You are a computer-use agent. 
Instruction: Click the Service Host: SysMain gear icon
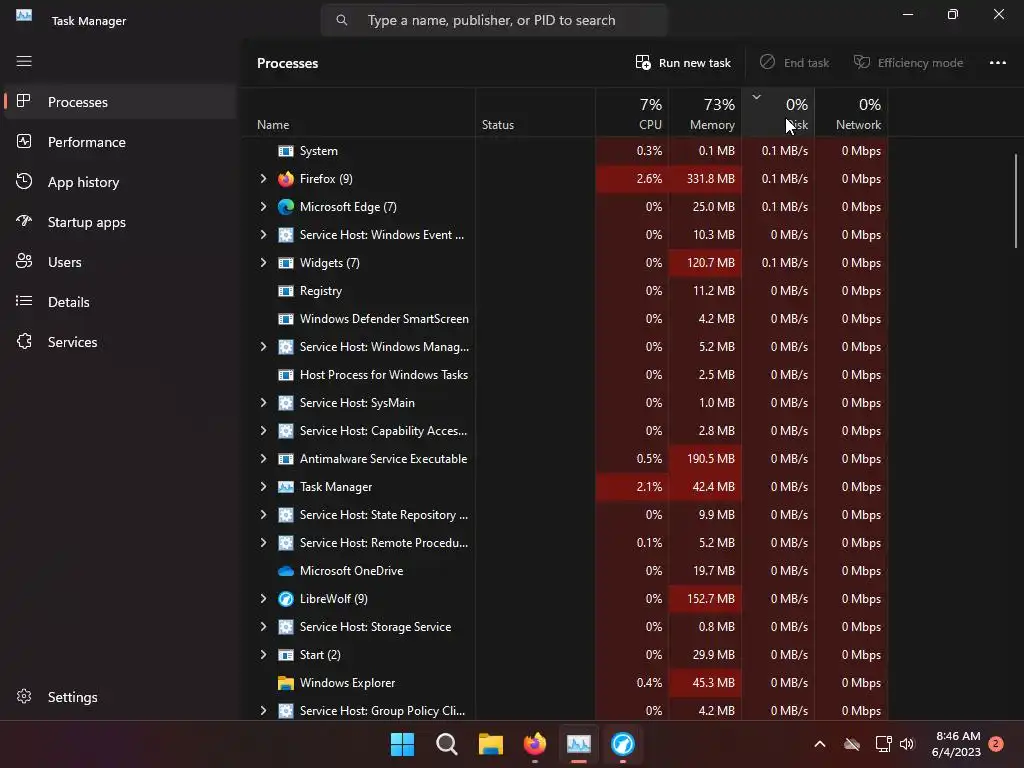click(x=286, y=403)
